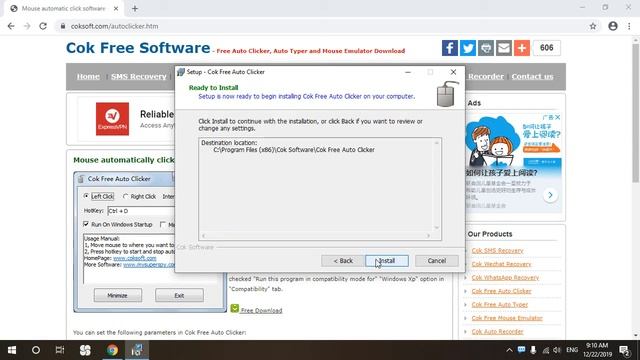Viewport: 640px width, 360px height.
Task: Click www.coksoft.com homepage link in preview
Action: (x=135, y=258)
